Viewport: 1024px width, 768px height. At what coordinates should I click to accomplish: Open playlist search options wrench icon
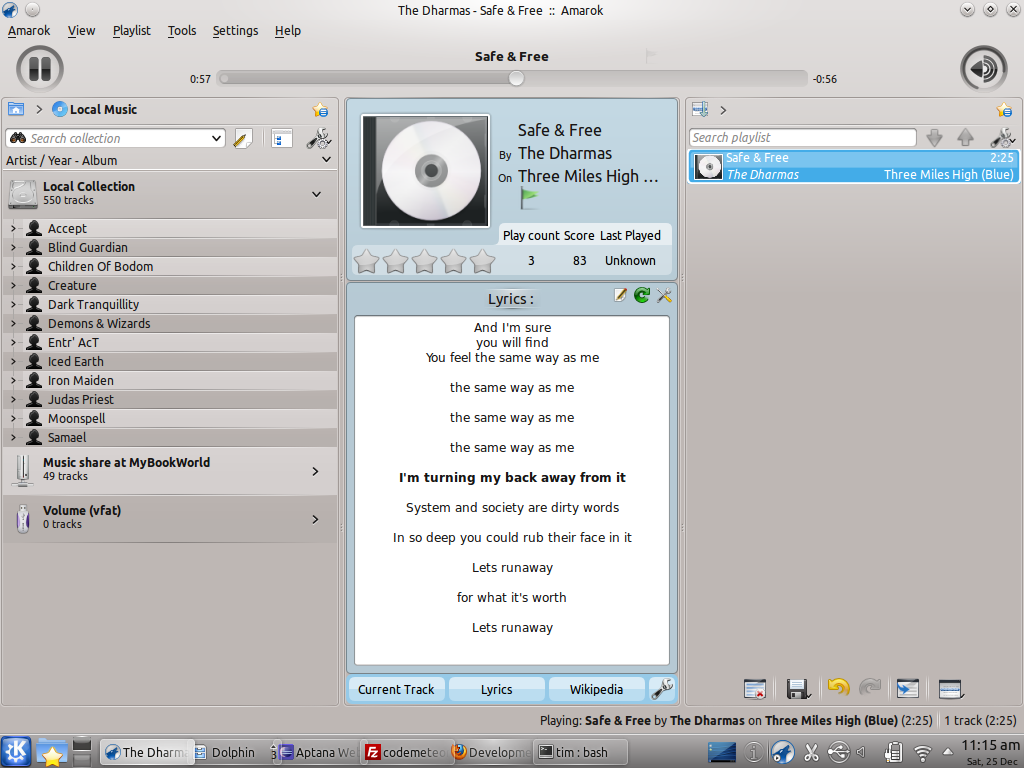point(1002,137)
